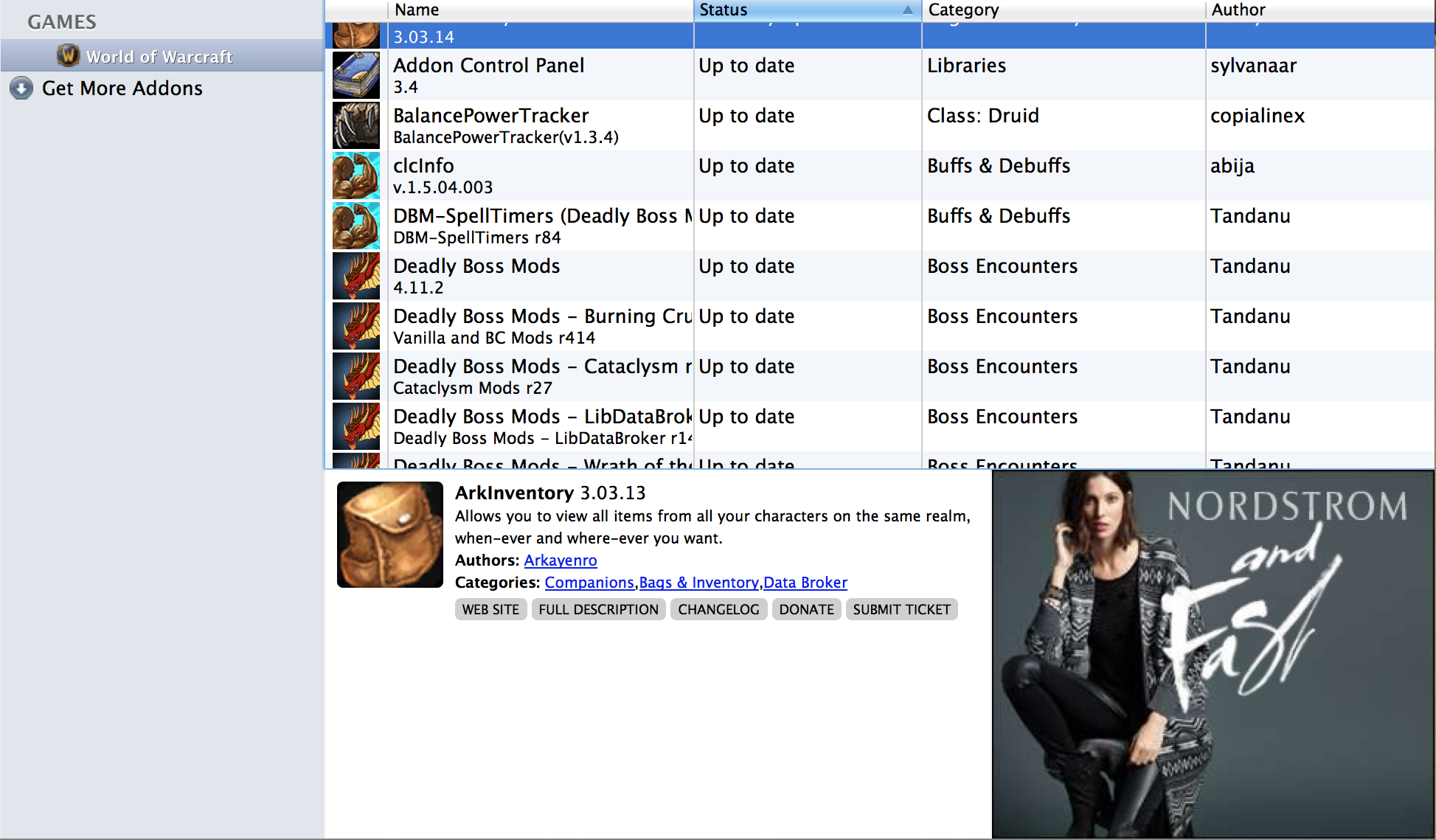The width and height of the screenshot is (1436, 840).
Task: Click the Class: Druid category cell
Action: [x=982, y=116]
